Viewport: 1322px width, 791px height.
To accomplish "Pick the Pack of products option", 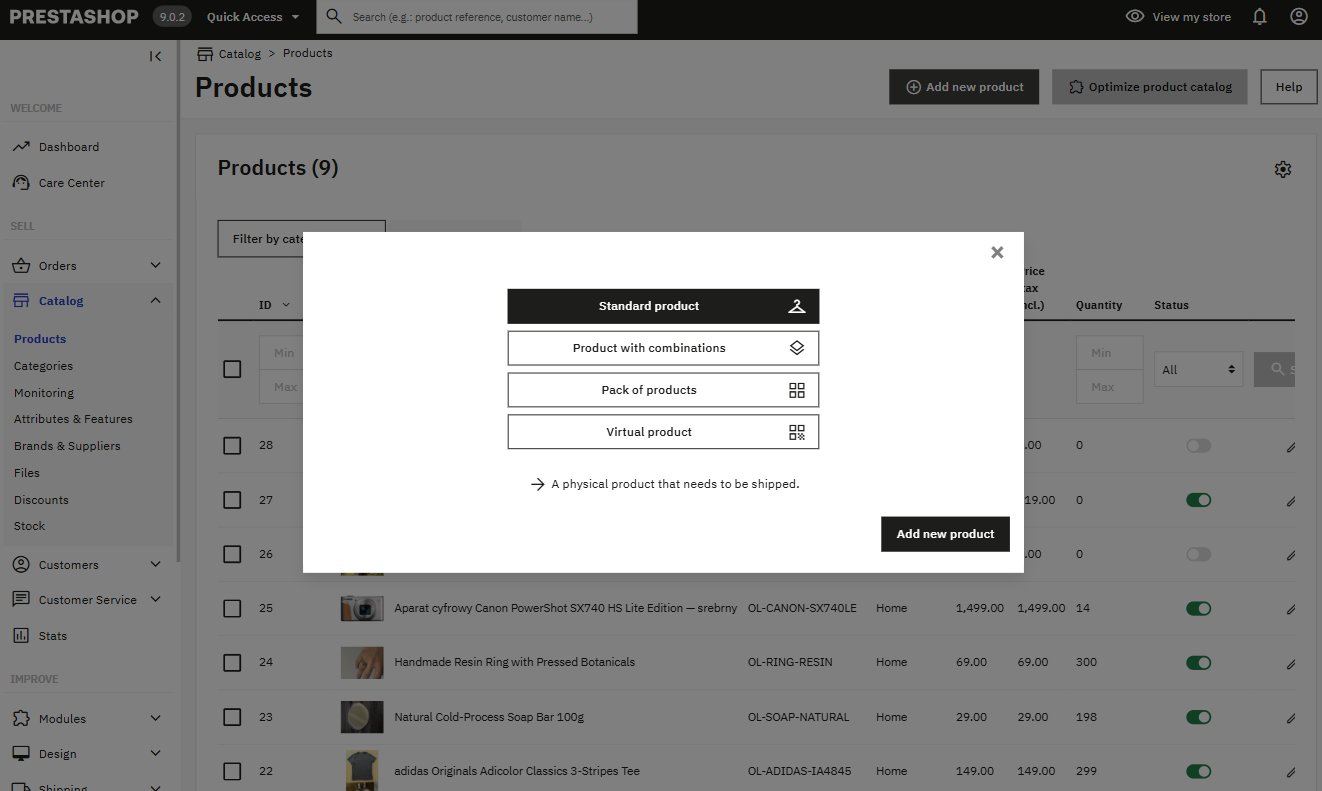I will tap(663, 390).
